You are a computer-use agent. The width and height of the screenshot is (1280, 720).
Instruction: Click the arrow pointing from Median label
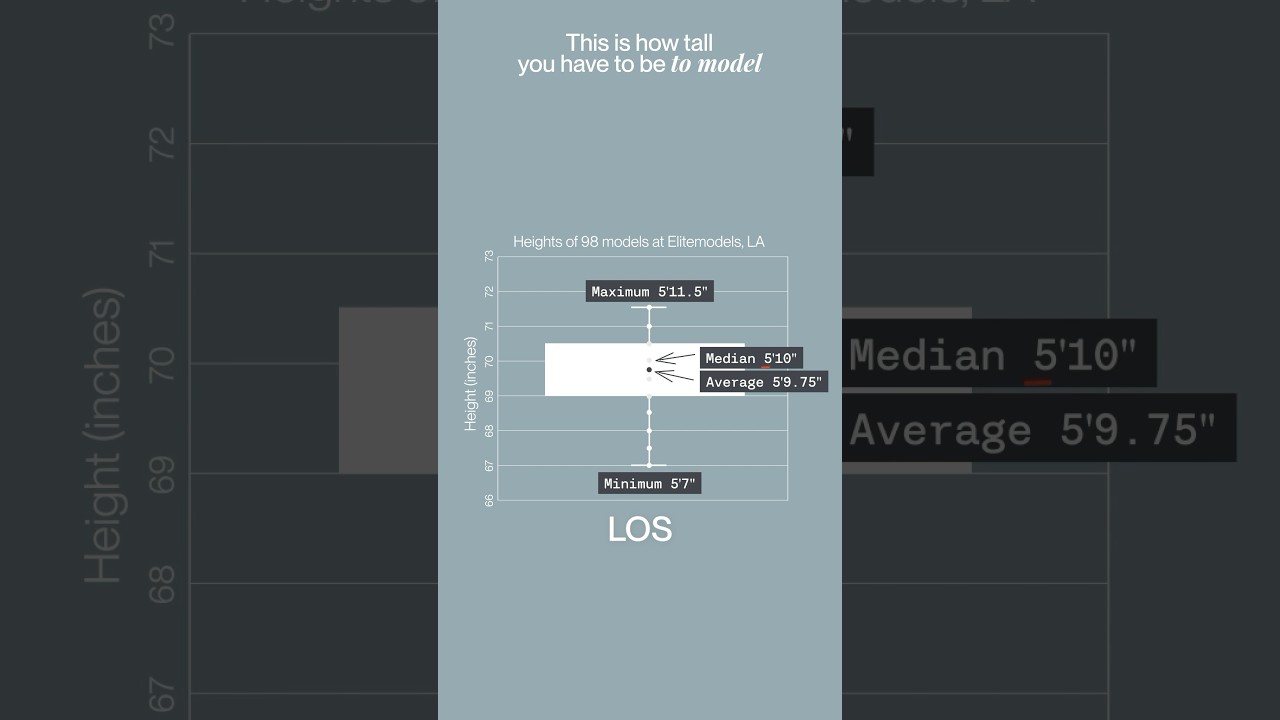[x=675, y=357]
